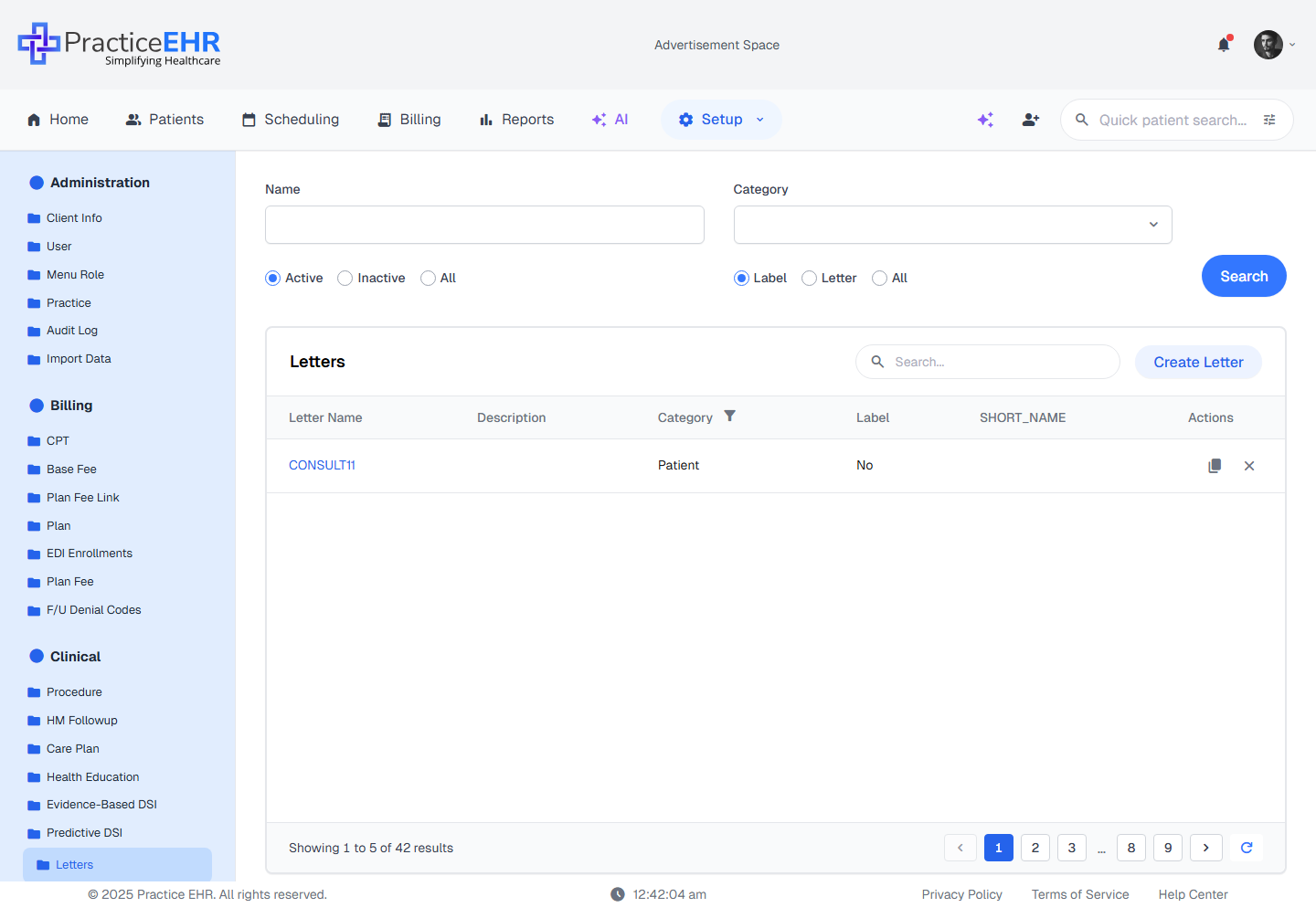Open HM Followup folder
1316x918 pixels.
[72, 721]
